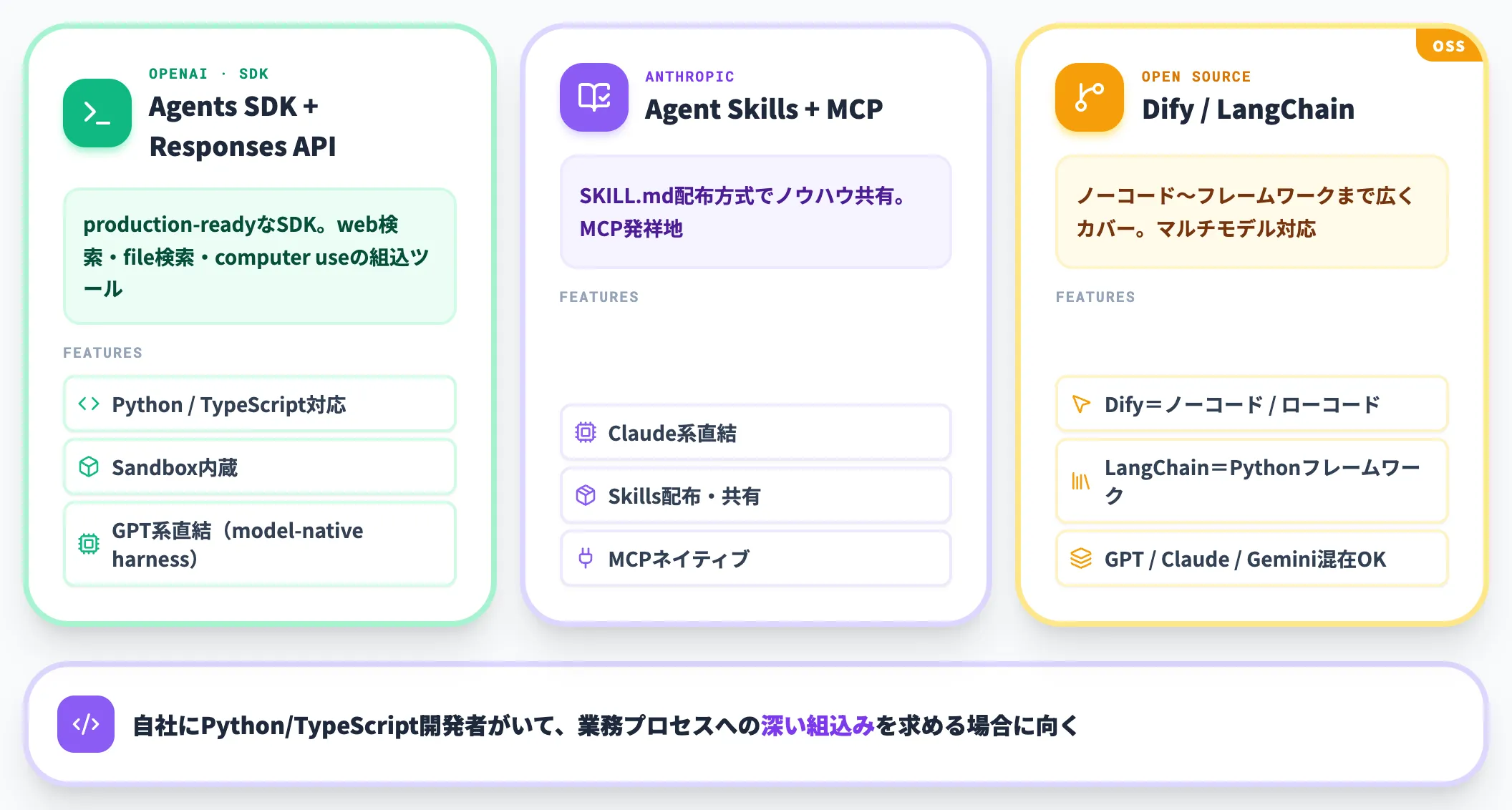Click the package icon beside Skills配布・共有
1512x810 pixels.
click(586, 495)
